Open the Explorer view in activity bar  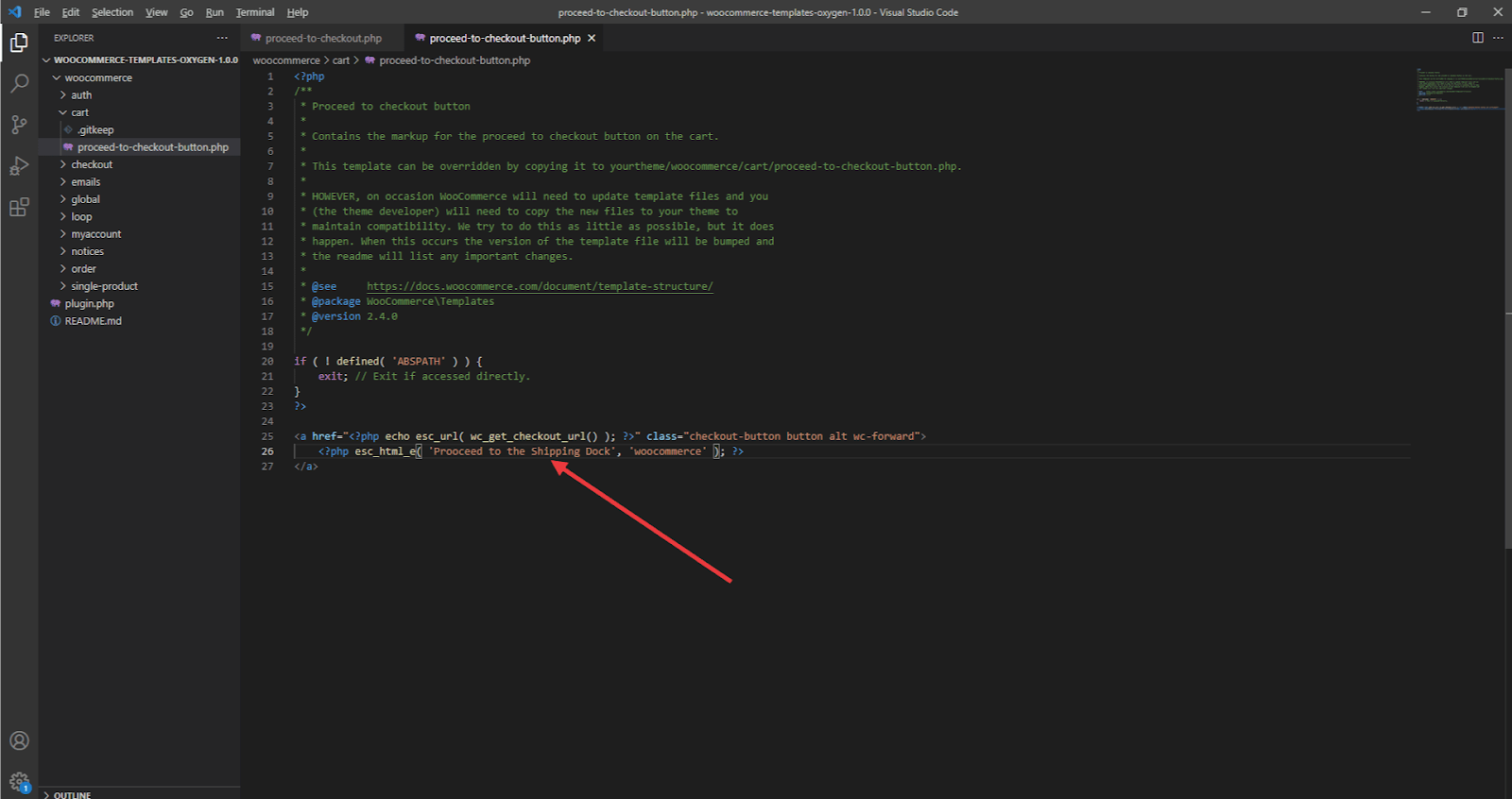pyautogui.click(x=19, y=42)
